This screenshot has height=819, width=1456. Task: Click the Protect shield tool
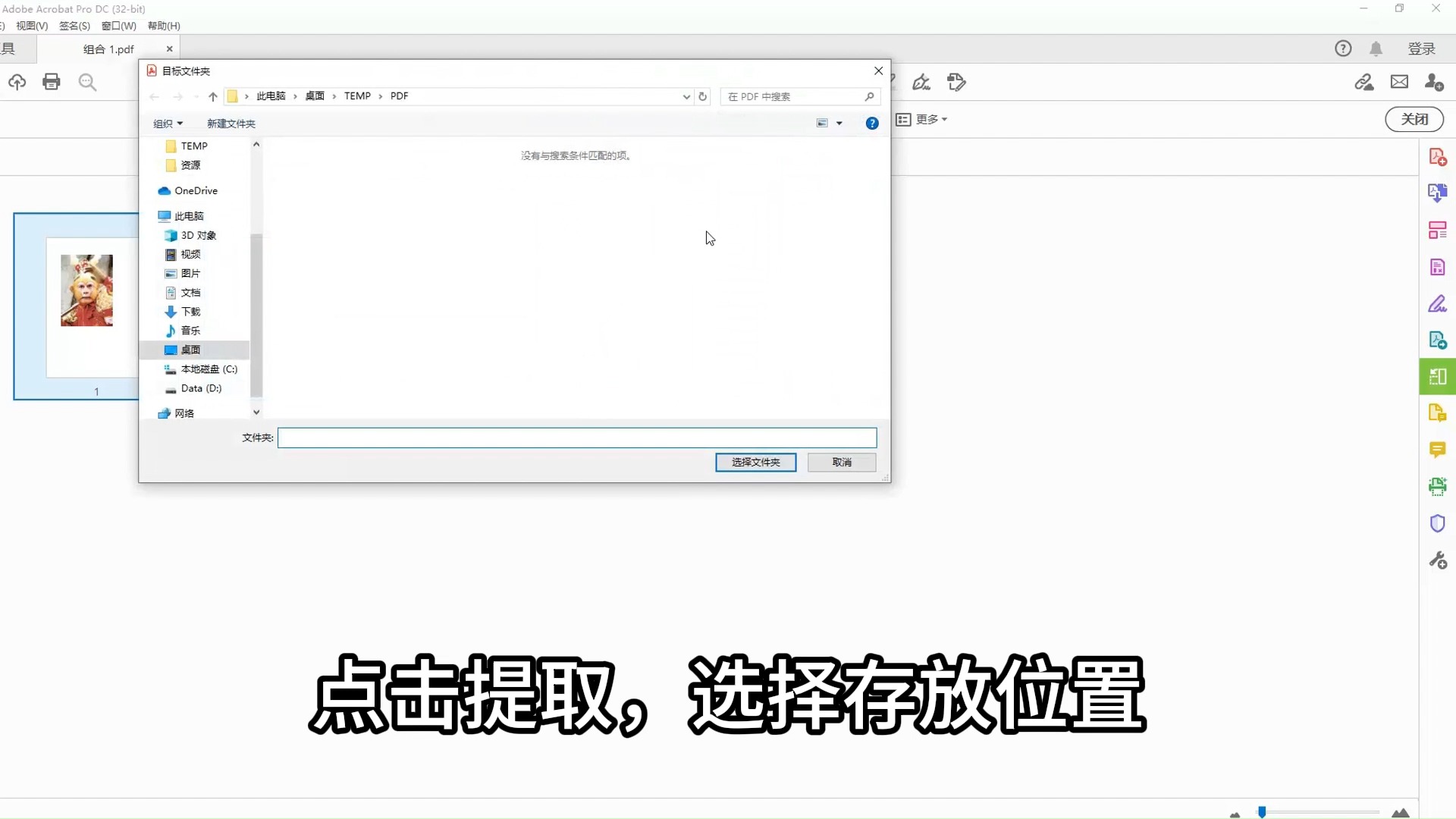[1439, 523]
